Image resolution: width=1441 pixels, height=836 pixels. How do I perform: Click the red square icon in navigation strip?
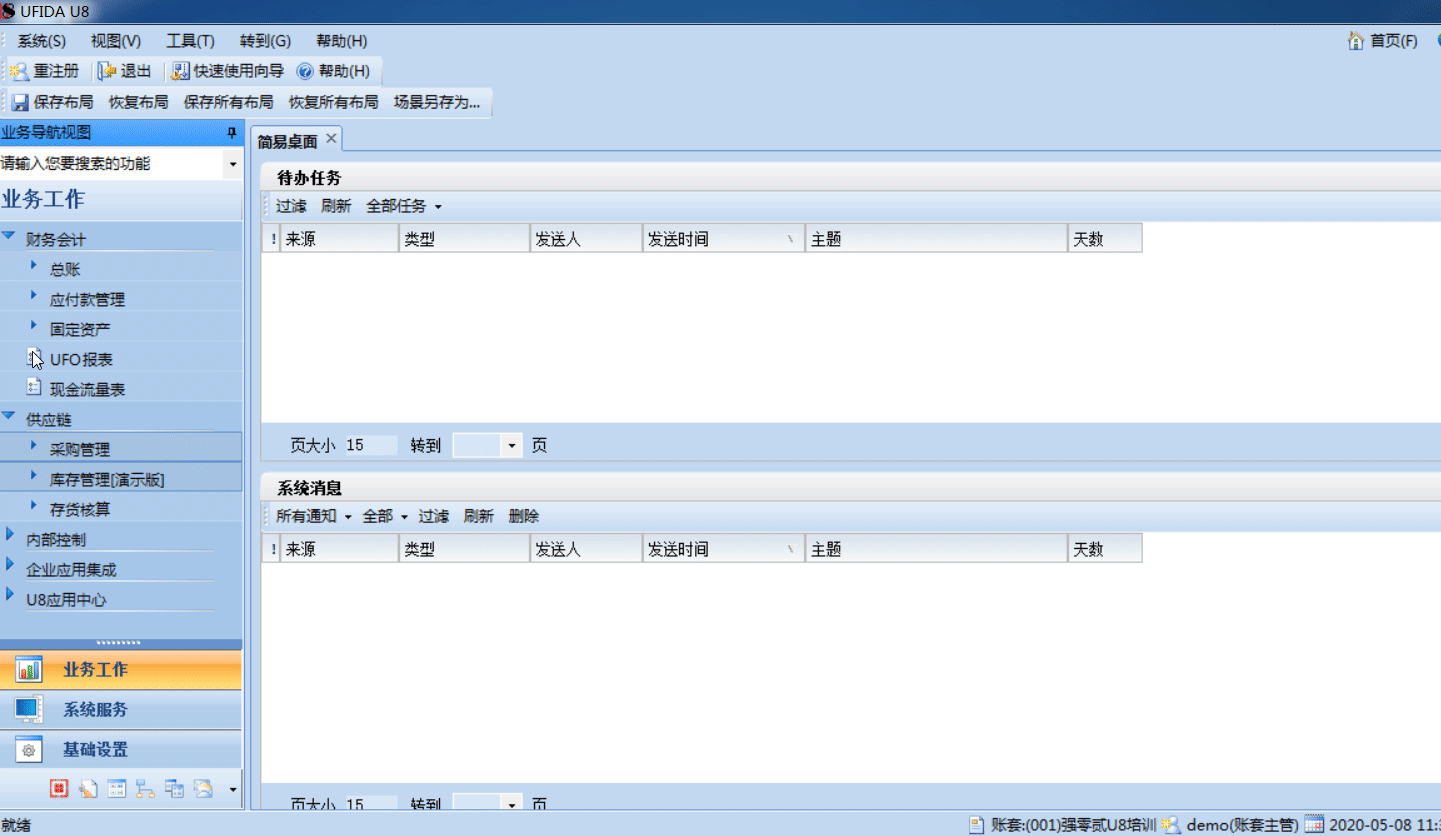[59, 789]
